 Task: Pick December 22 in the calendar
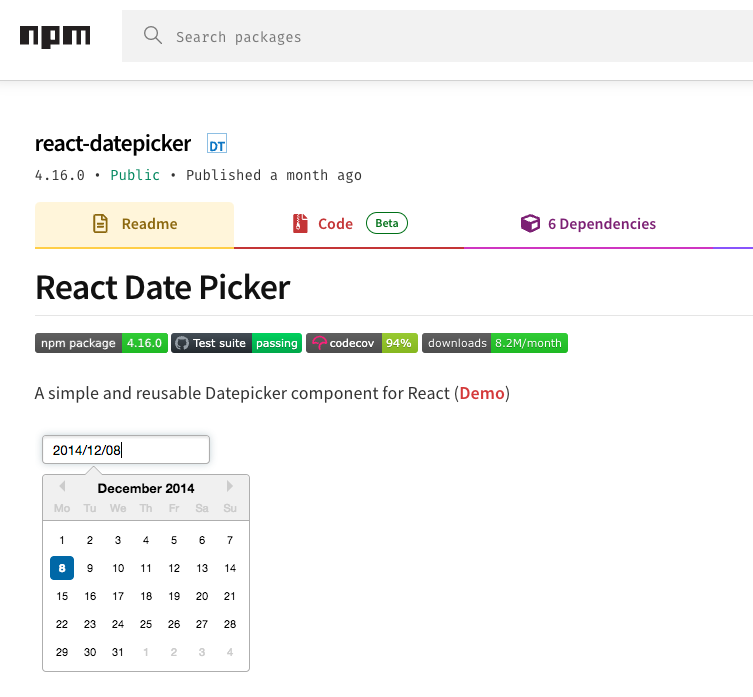pos(62,624)
